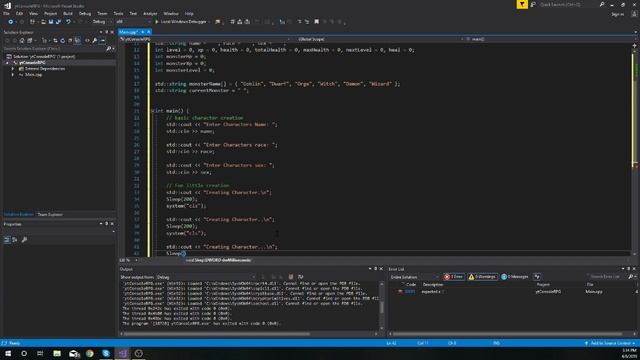Open Show output from Debug dropdown
Image resolution: width=640 pixels, height=360 pixels.
pyautogui.click(x=206, y=277)
